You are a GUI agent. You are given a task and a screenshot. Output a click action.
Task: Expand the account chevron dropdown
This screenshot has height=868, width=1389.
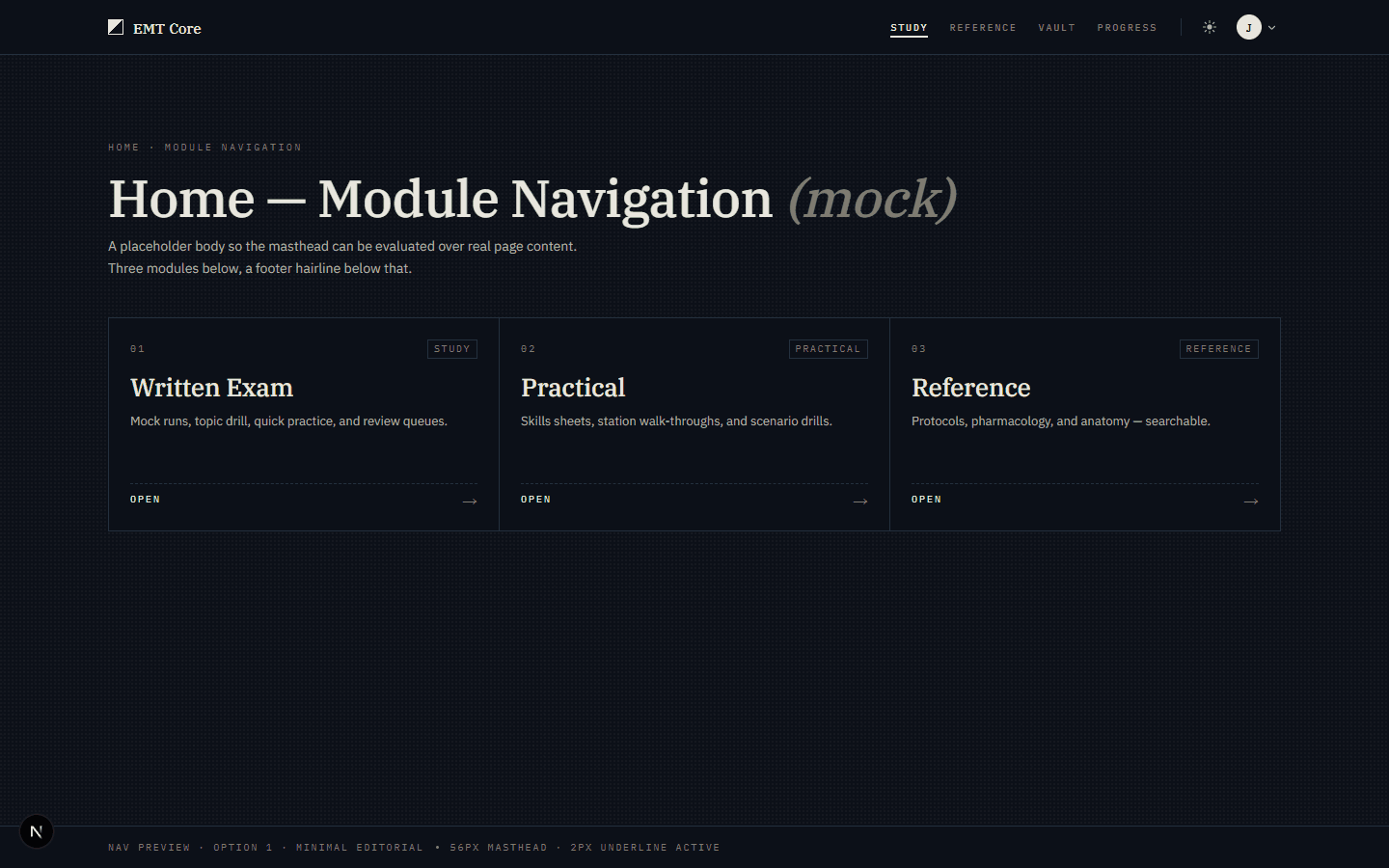(1271, 28)
